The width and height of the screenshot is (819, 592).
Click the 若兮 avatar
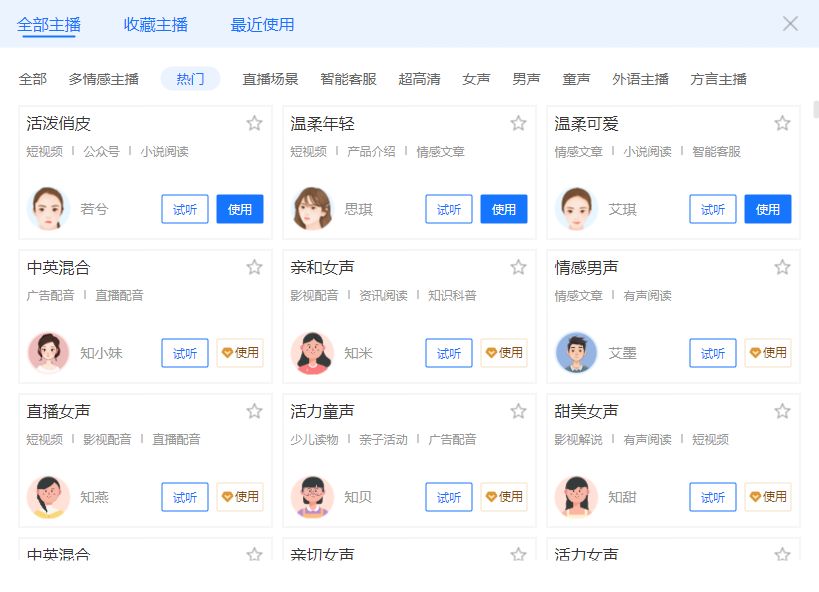[48, 209]
